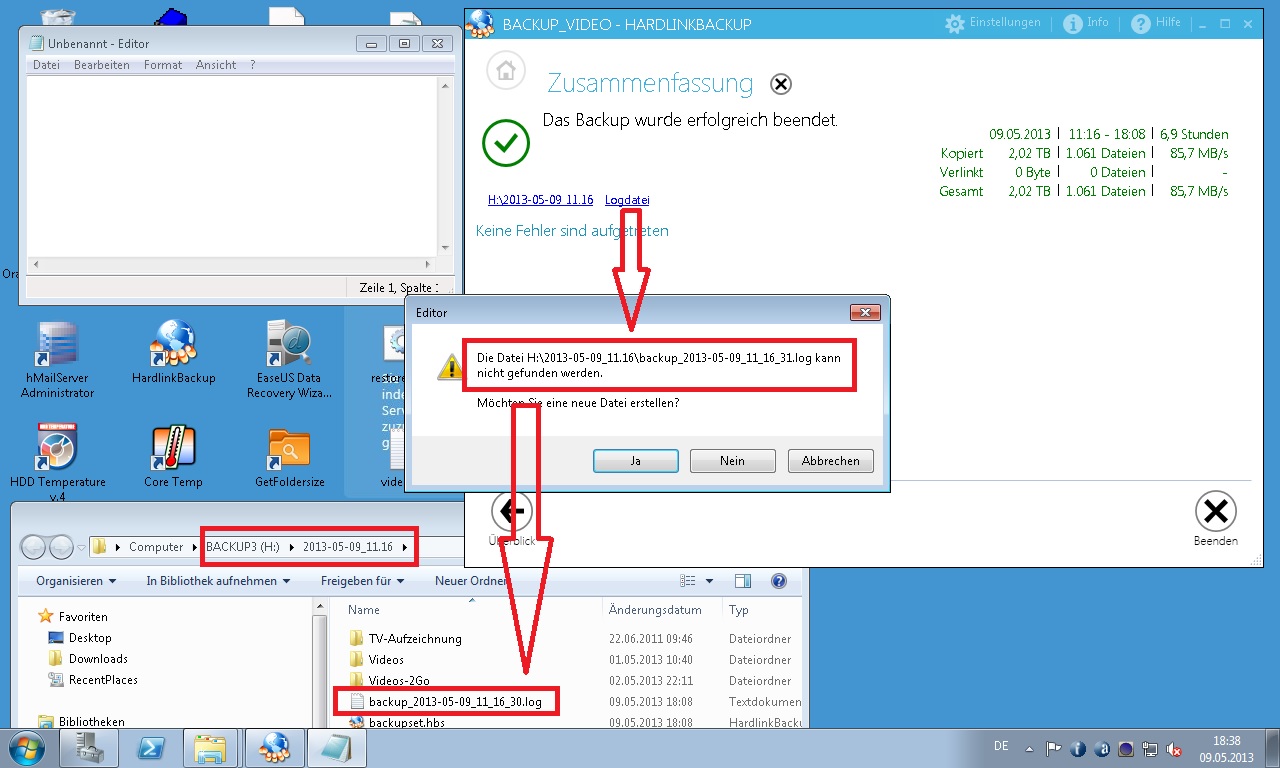Click Ja in the Editor dialog
The height and width of the screenshot is (768, 1280).
[636, 461]
